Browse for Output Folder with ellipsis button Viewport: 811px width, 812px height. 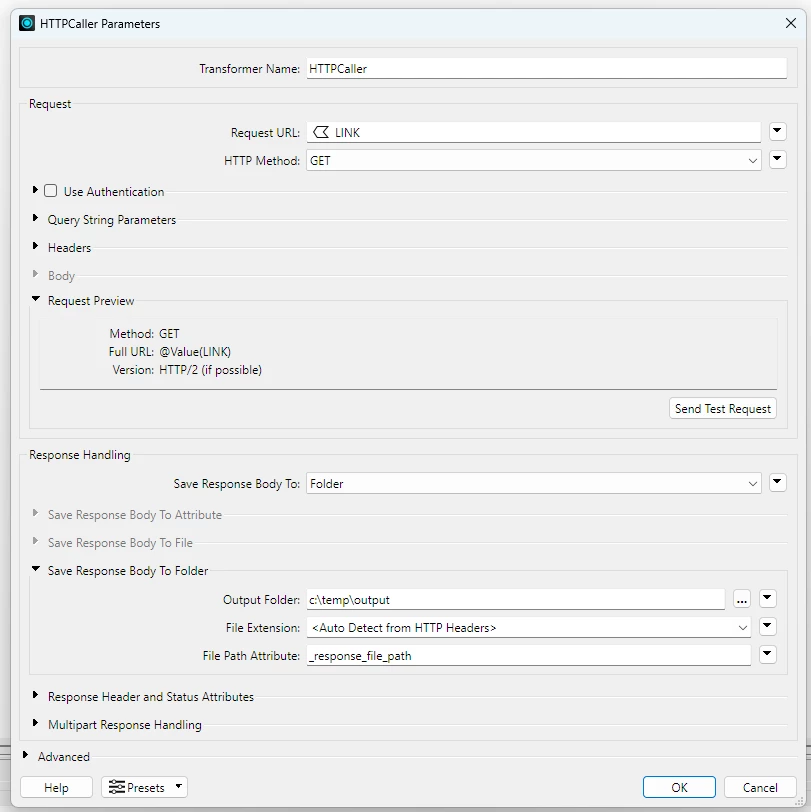click(x=742, y=600)
